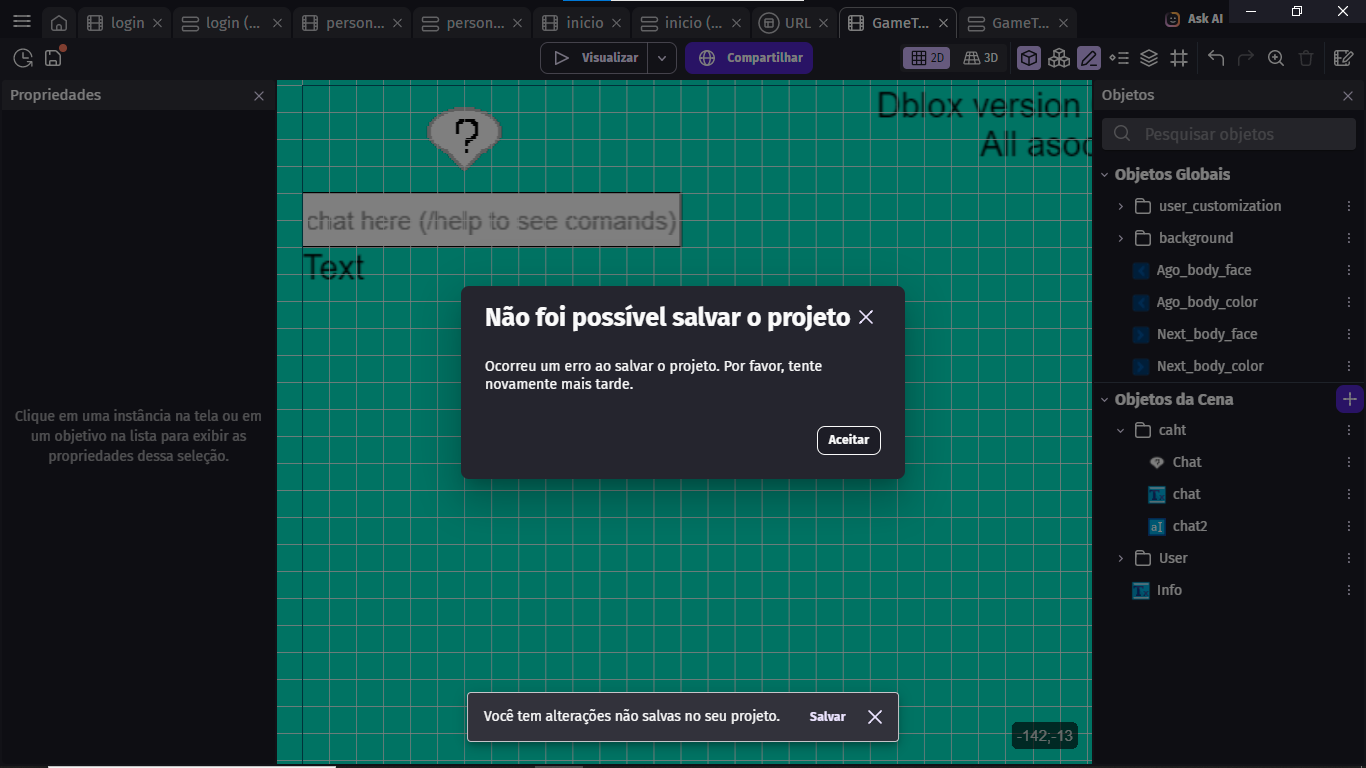The image size is (1366, 768).
Task: Switch editor to 2D view
Action: (x=927, y=58)
